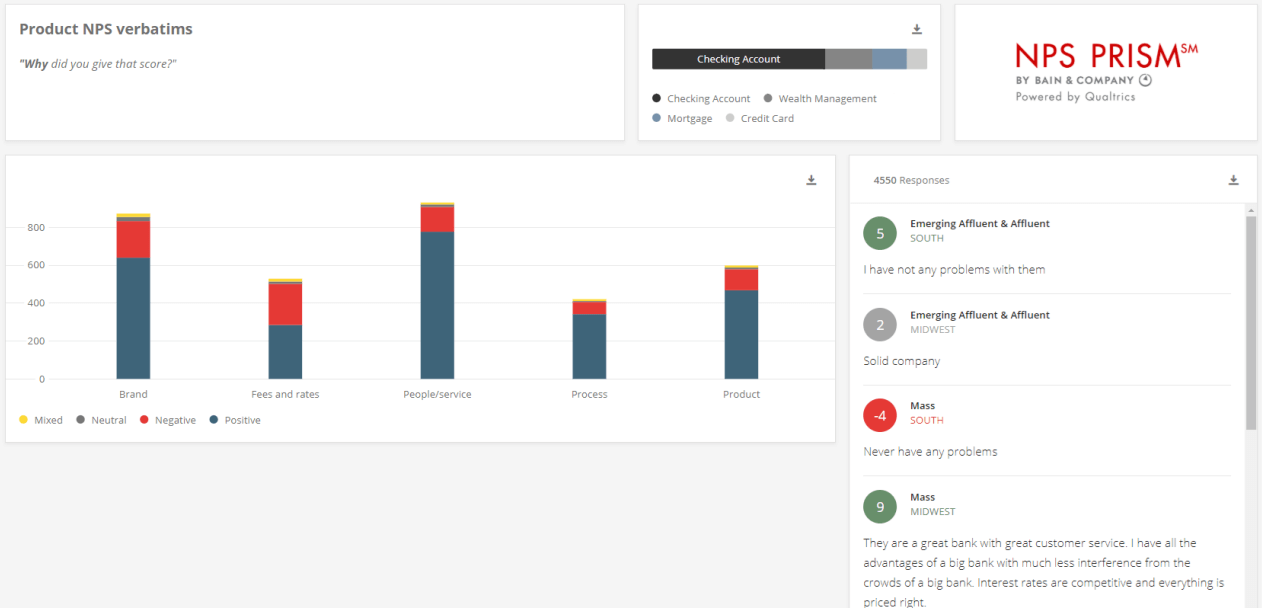Click the Product positive bar segment

pyautogui.click(x=741, y=334)
